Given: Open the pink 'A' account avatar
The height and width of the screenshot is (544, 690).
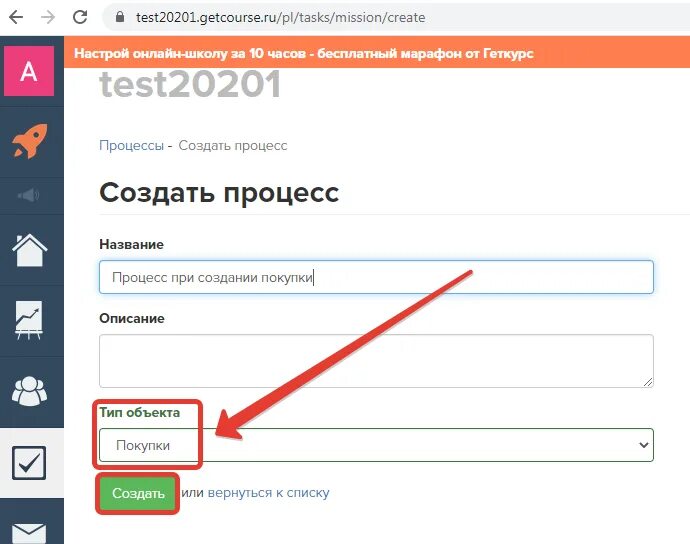Looking at the screenshot, I should click(29, 71).
